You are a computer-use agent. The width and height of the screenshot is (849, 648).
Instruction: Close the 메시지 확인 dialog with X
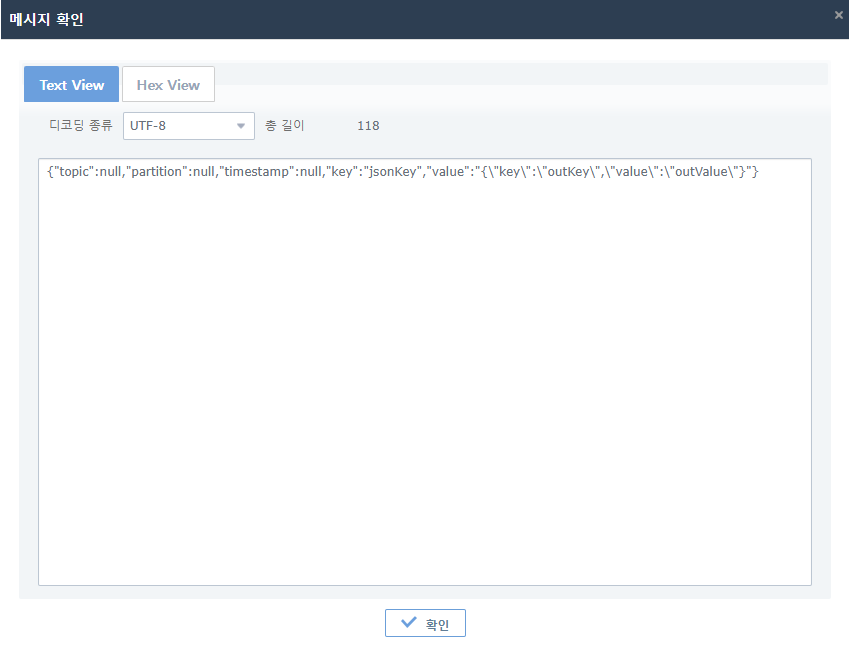(838, 15)
